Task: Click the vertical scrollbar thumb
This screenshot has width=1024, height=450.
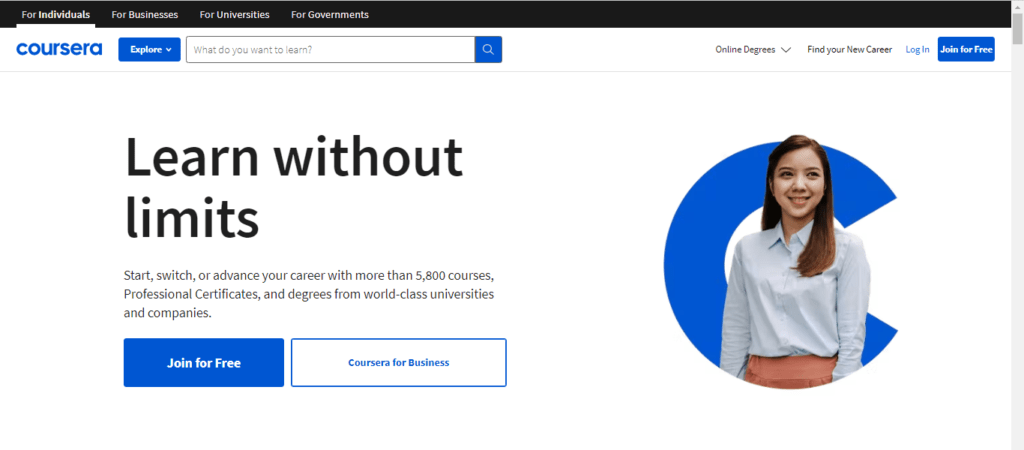Action: (1017, 27)
